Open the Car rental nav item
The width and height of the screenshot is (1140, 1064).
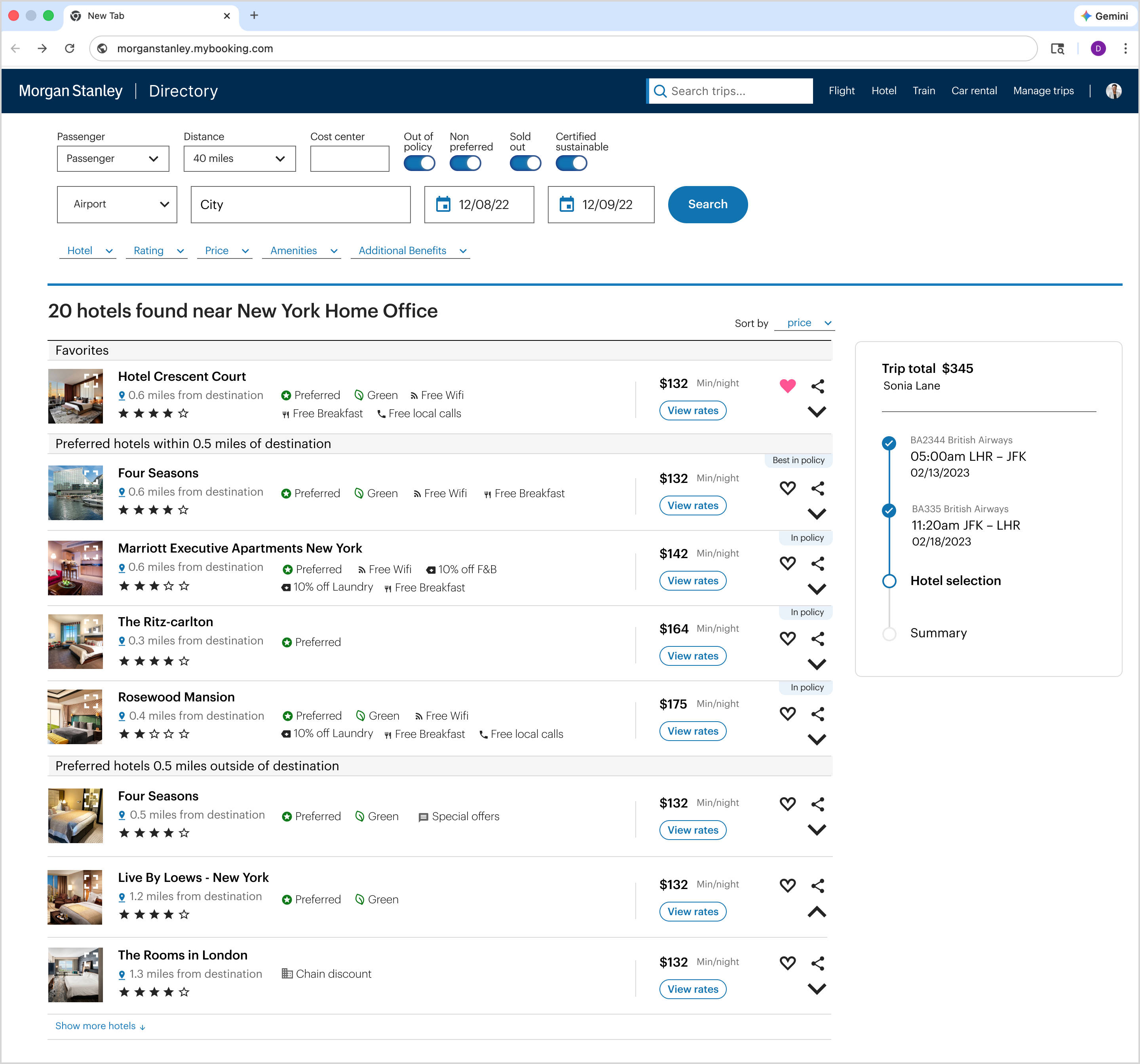(974, 91)
